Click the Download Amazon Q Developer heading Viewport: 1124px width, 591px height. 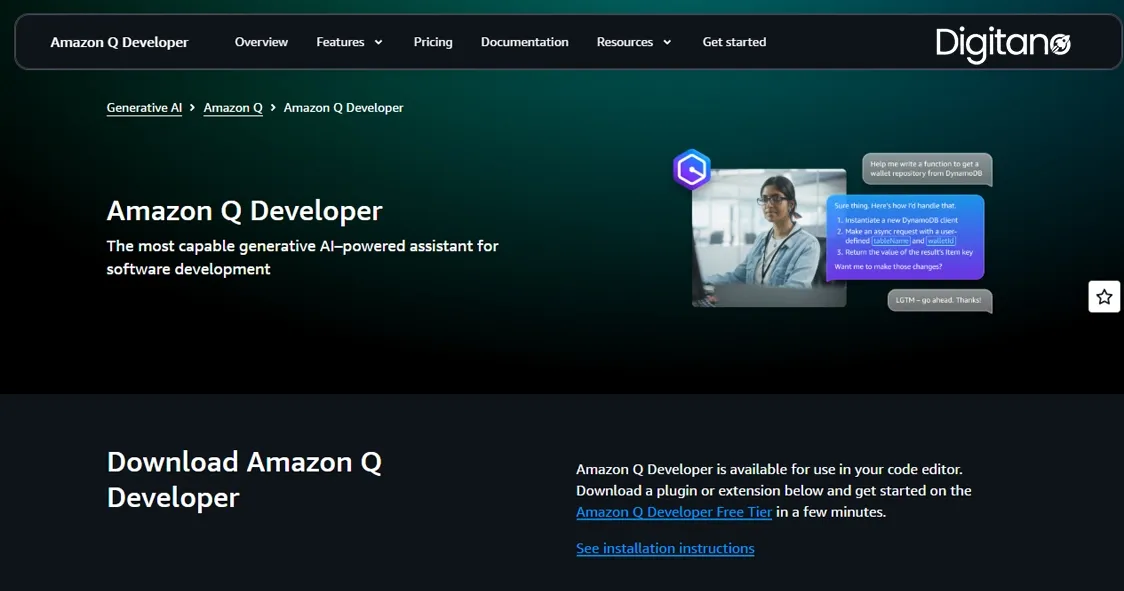[x=244, y=480]
